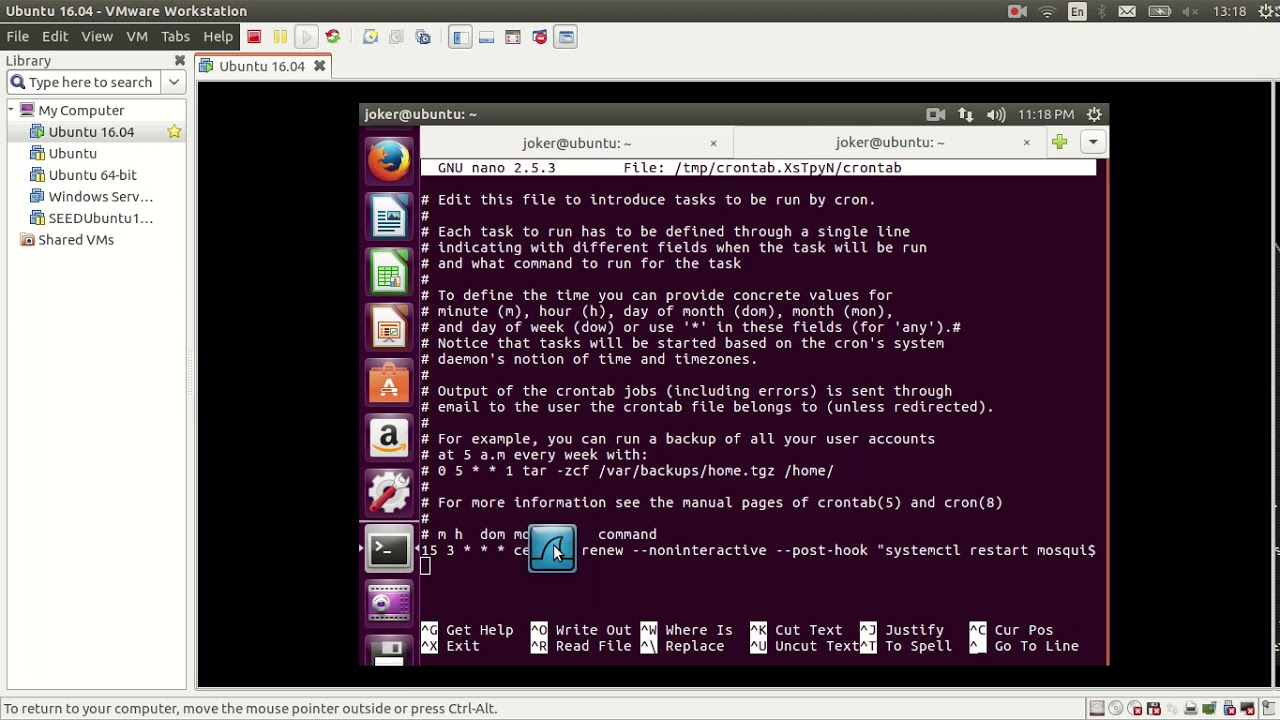The image size is (1280, 720).
Task: Open the host Bluetooth indicator
Action: (1103, 12)
